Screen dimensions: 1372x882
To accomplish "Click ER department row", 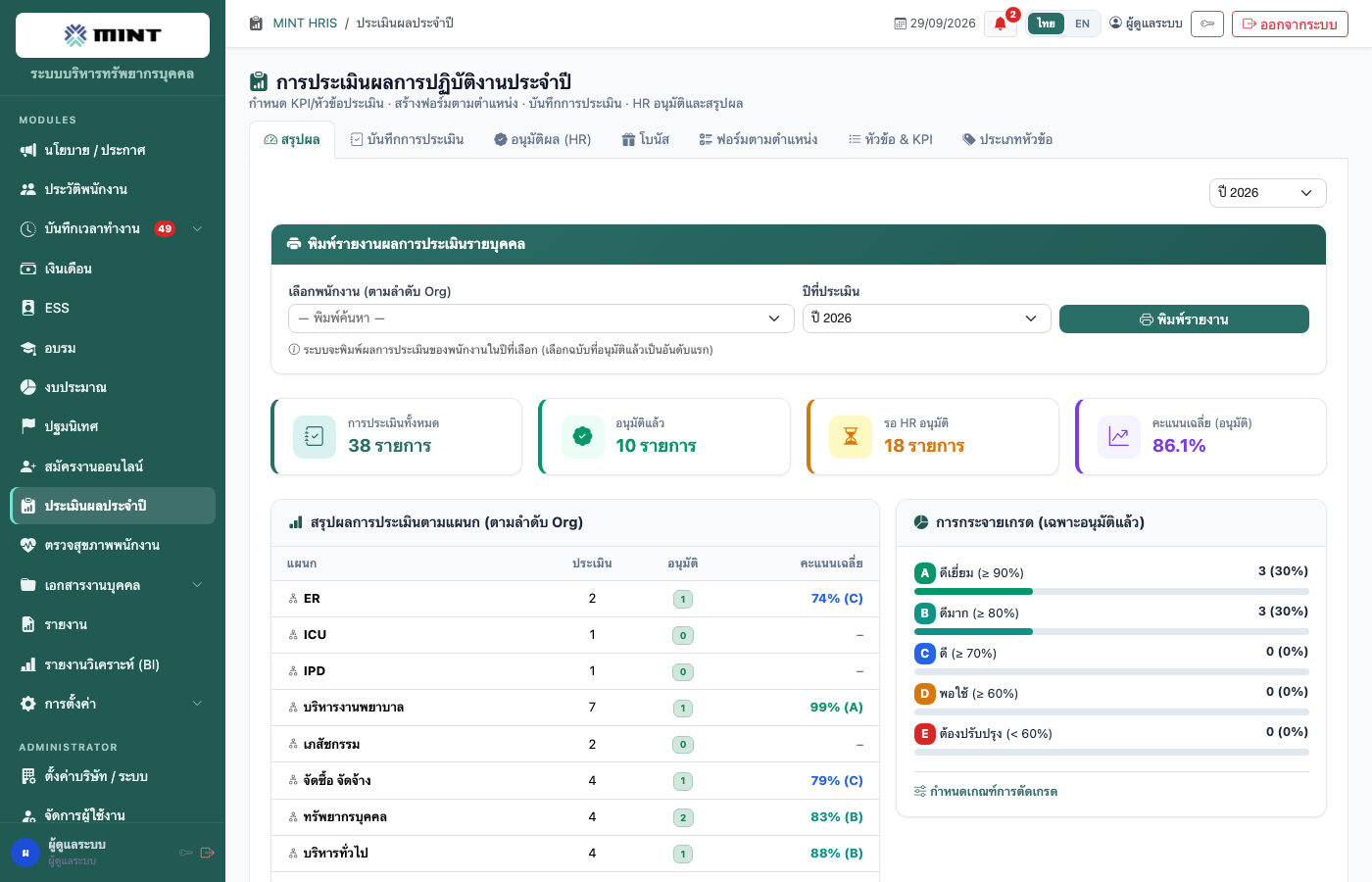I will (575, 599).
